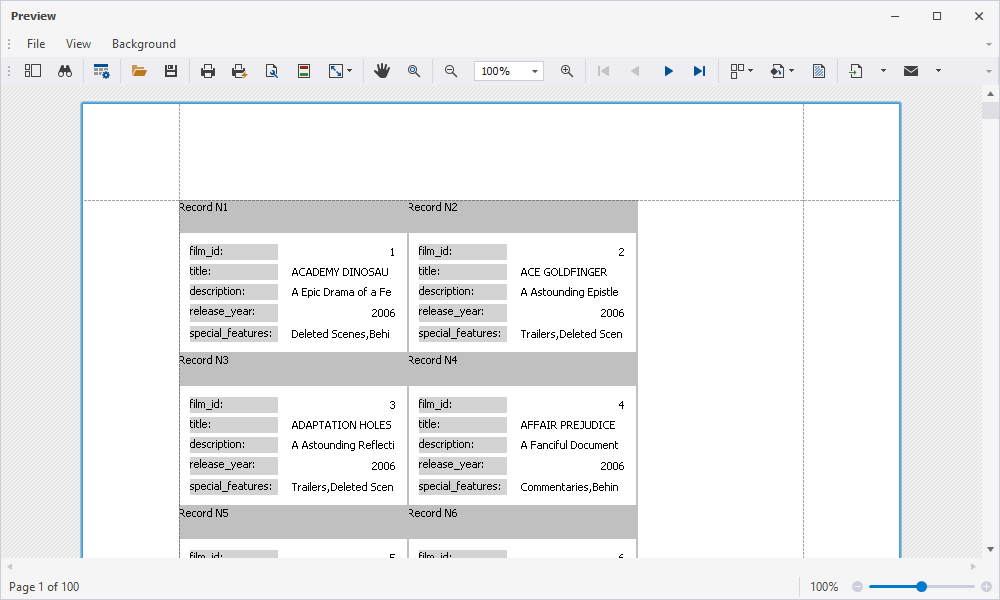The width and height of the screenshot is (1000, 600).
Task: Open the View menu
Action: pyautogui.click(x=78, y=43)
